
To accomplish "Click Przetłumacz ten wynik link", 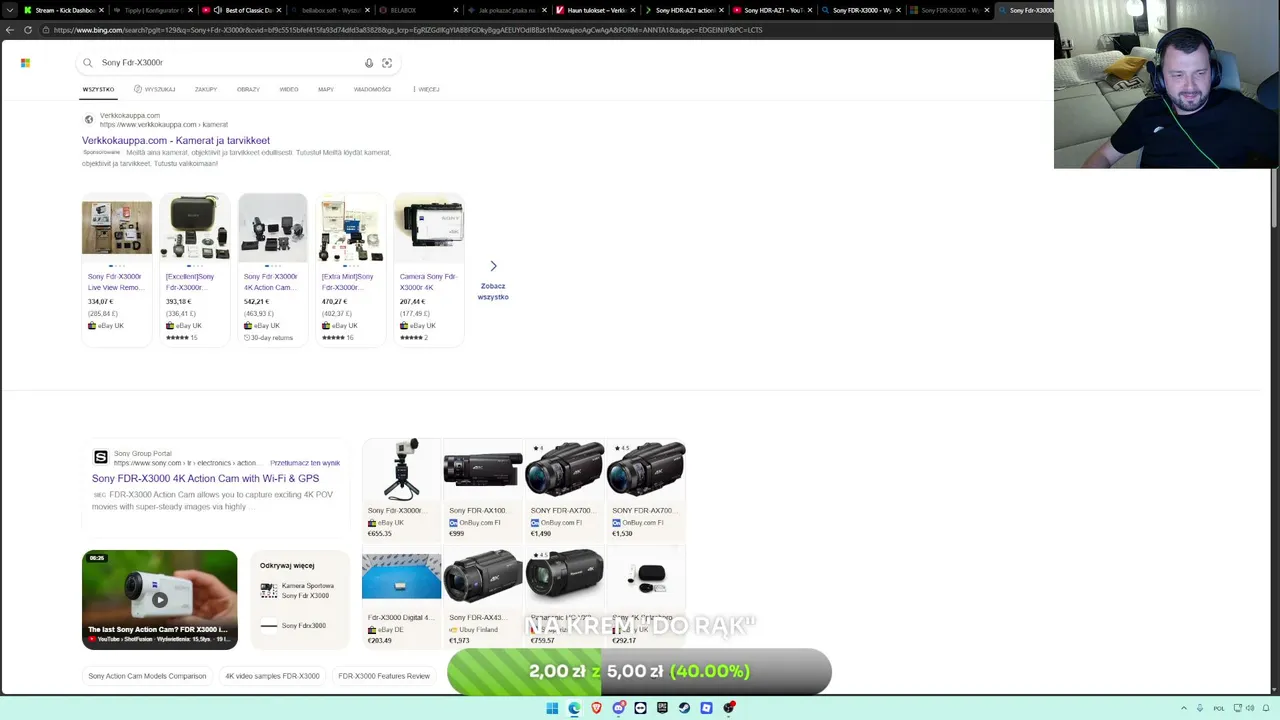I will point(305,463).
